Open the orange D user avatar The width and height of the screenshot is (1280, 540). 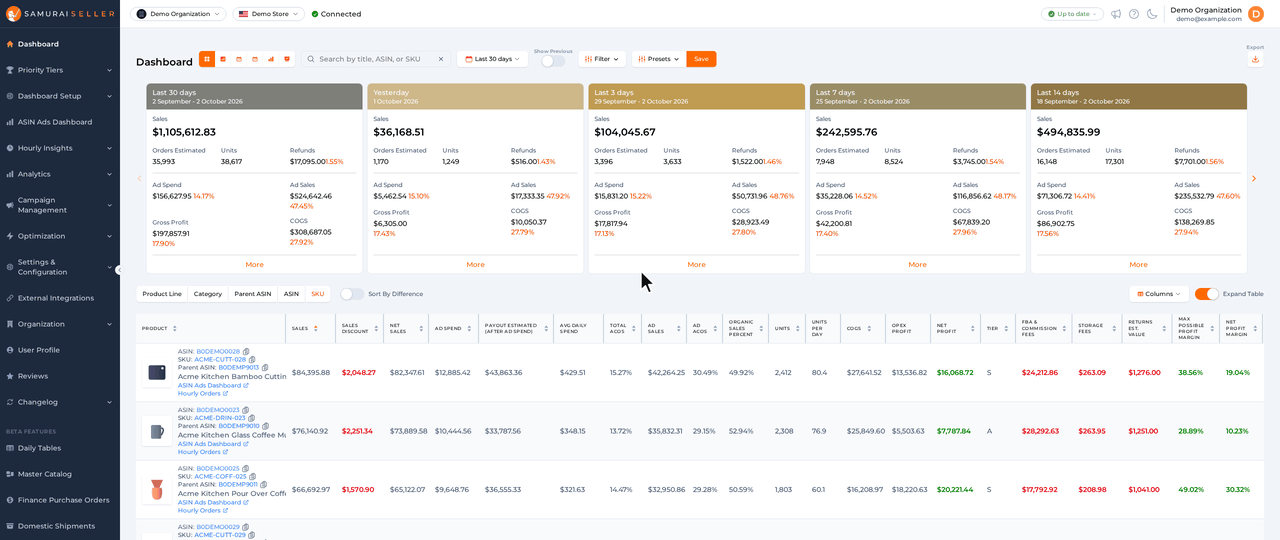pos(1256,14)
